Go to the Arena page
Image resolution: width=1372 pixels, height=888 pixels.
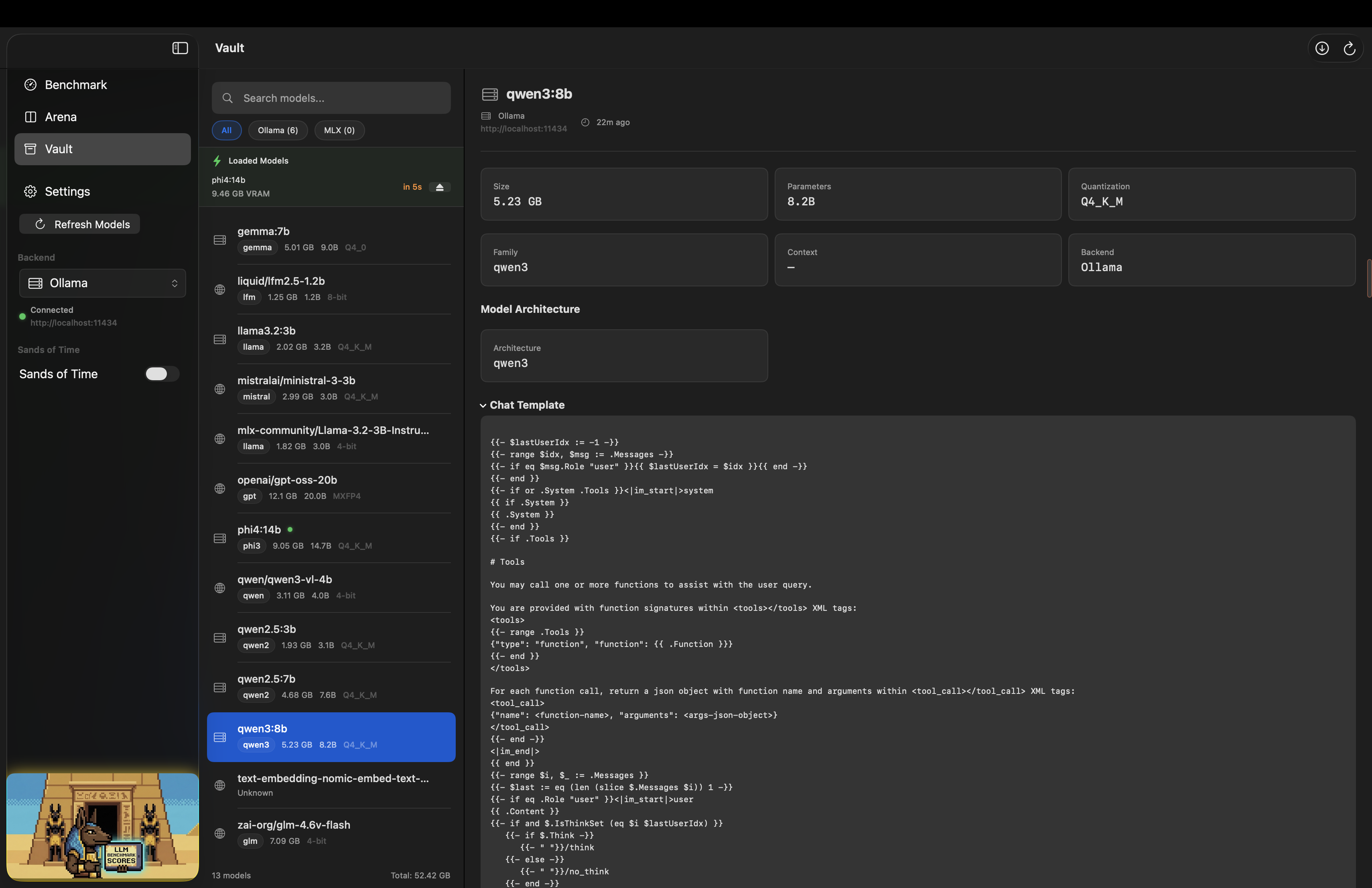coord(103,117)
